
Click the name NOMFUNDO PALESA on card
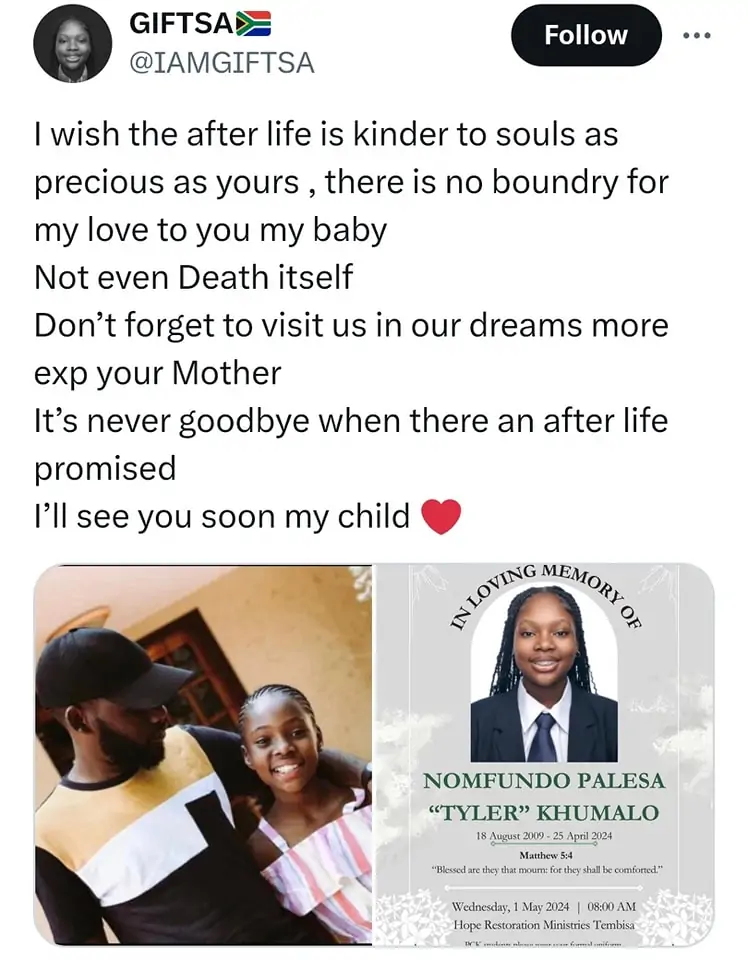click(544, 781)
